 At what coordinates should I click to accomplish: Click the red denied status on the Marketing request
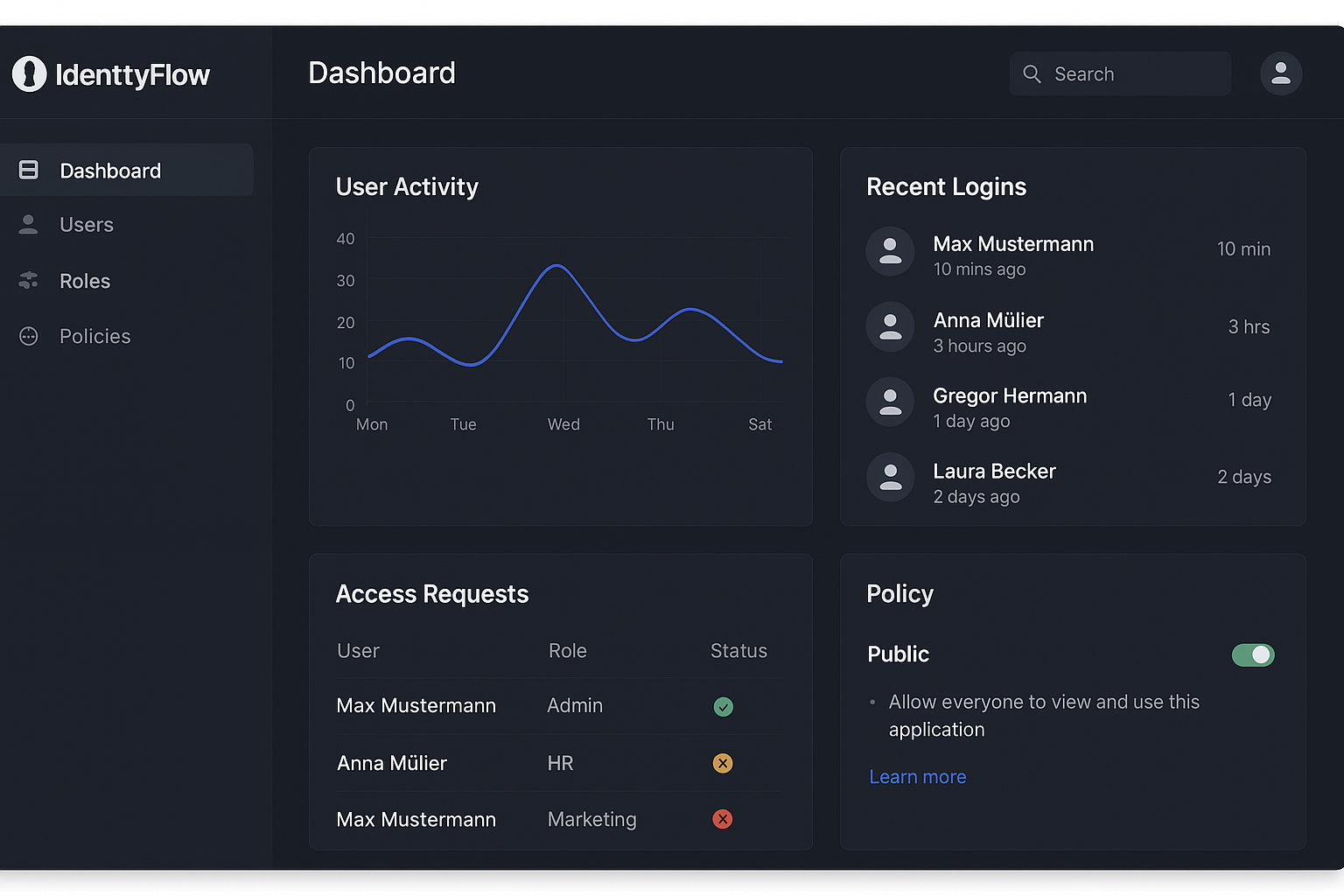tap(723, 819)
